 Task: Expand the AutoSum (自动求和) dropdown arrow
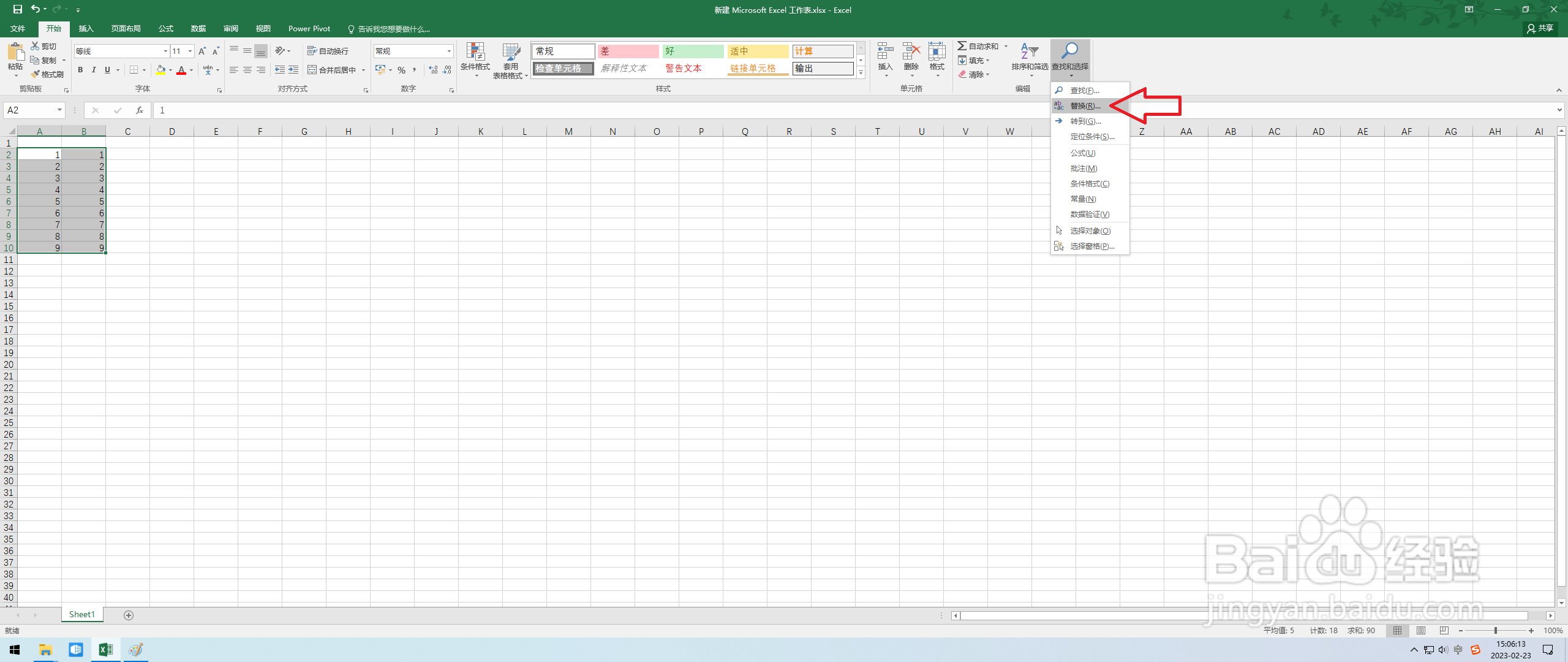[x=1006, y=46]
